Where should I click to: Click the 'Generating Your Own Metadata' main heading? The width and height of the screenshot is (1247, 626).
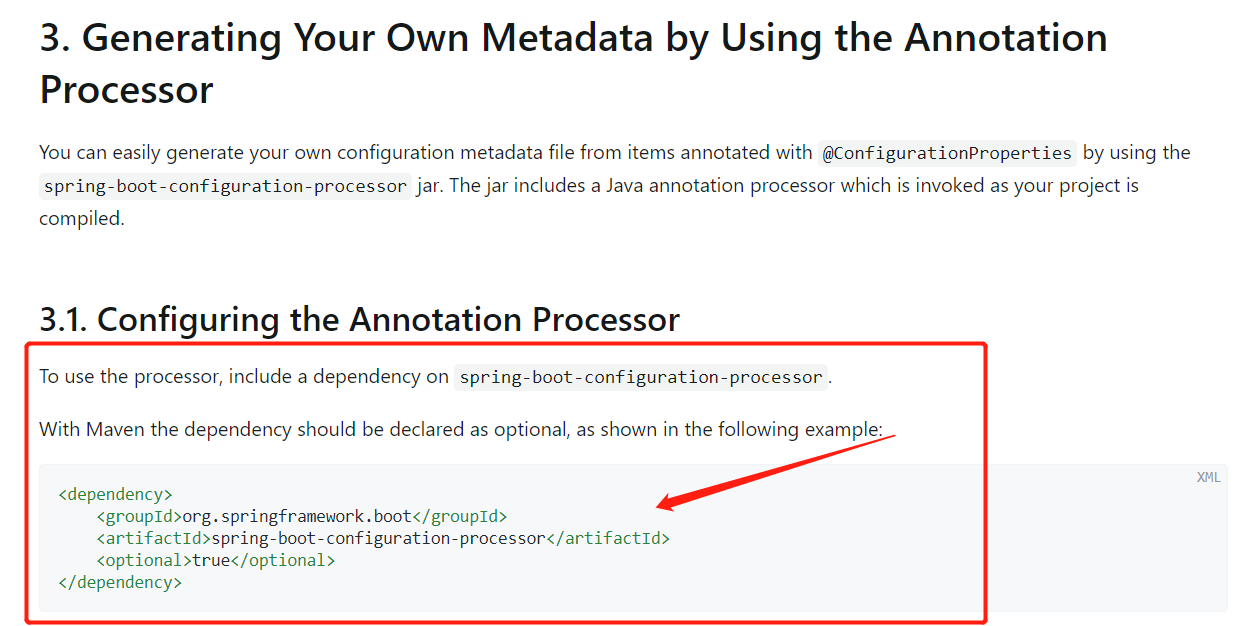[x=573, y=64]
